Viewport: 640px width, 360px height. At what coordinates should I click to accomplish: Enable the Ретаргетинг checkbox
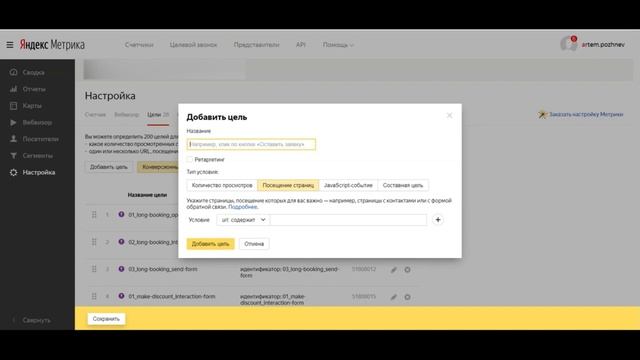click(190, 159)
